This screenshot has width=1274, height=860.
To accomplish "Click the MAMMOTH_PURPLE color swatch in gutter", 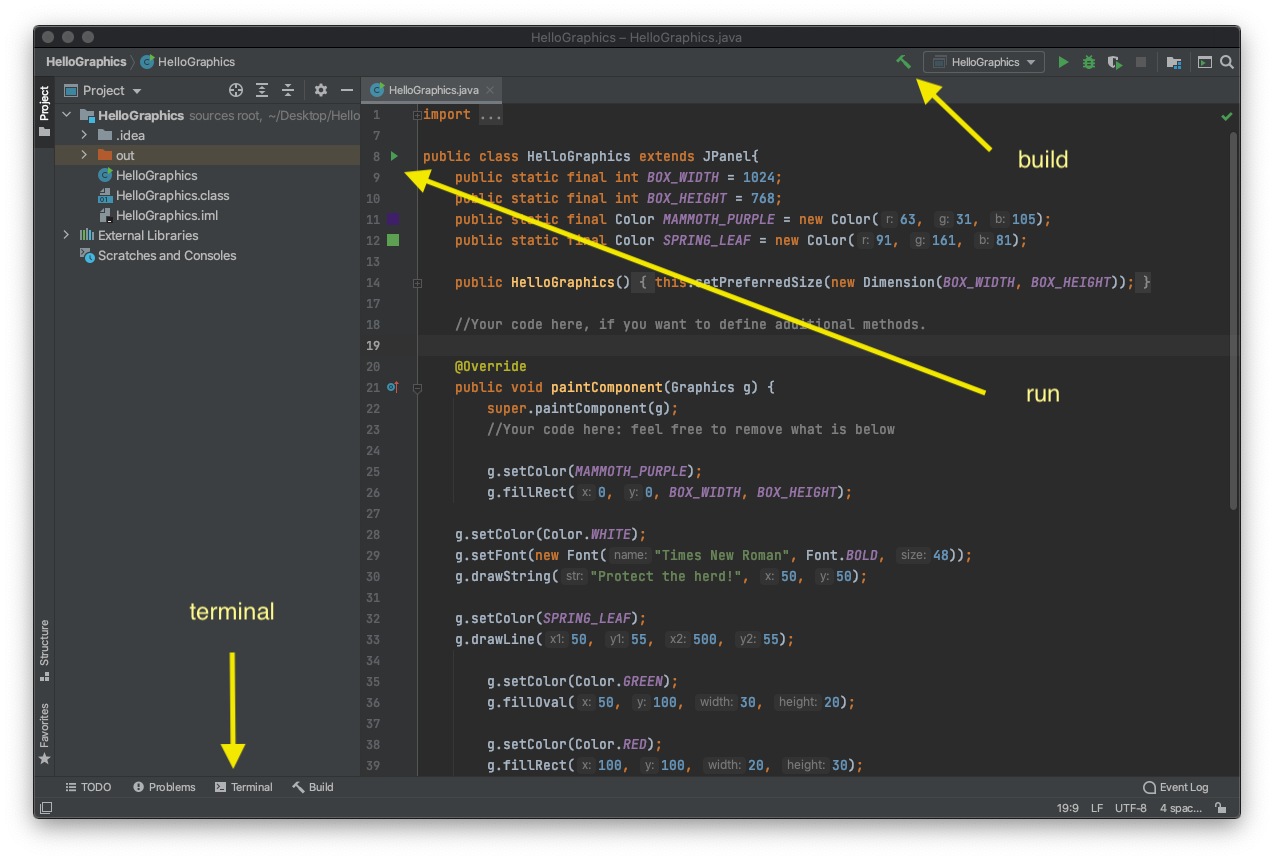I will pyautogui.click(x=393, y=219).
